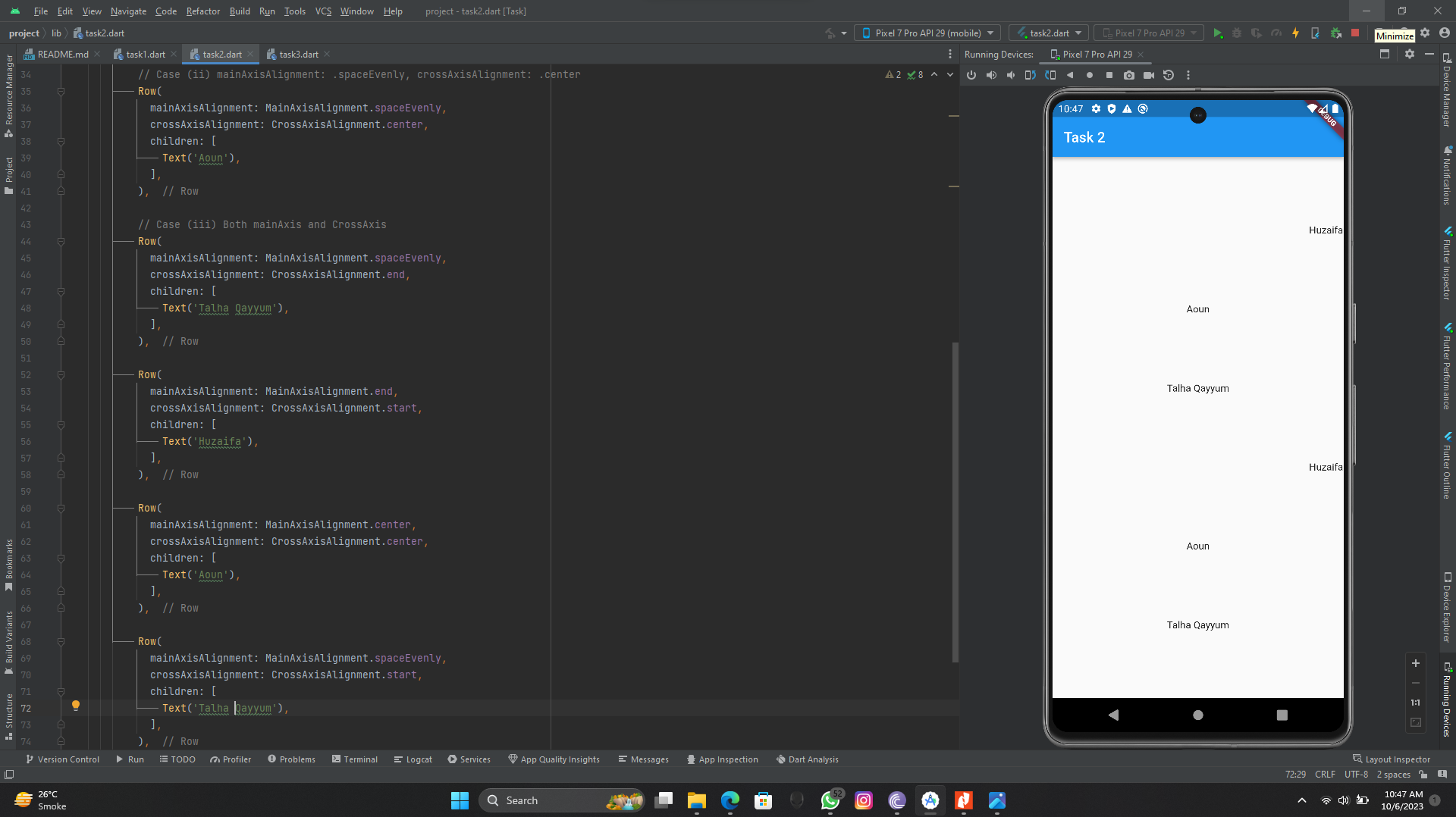This screenshot has width=1456, height=817.
Task: Tap Android home circle on phone screen
Action: click(x=1198, y=715)
